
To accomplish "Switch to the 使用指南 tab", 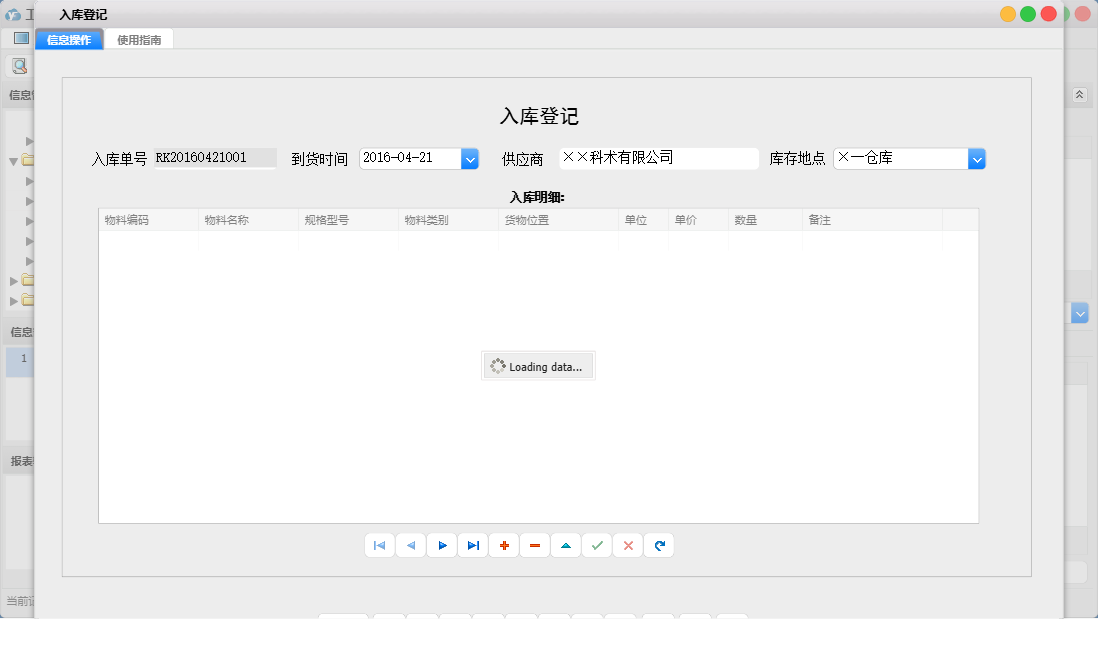I will [140, 38].
